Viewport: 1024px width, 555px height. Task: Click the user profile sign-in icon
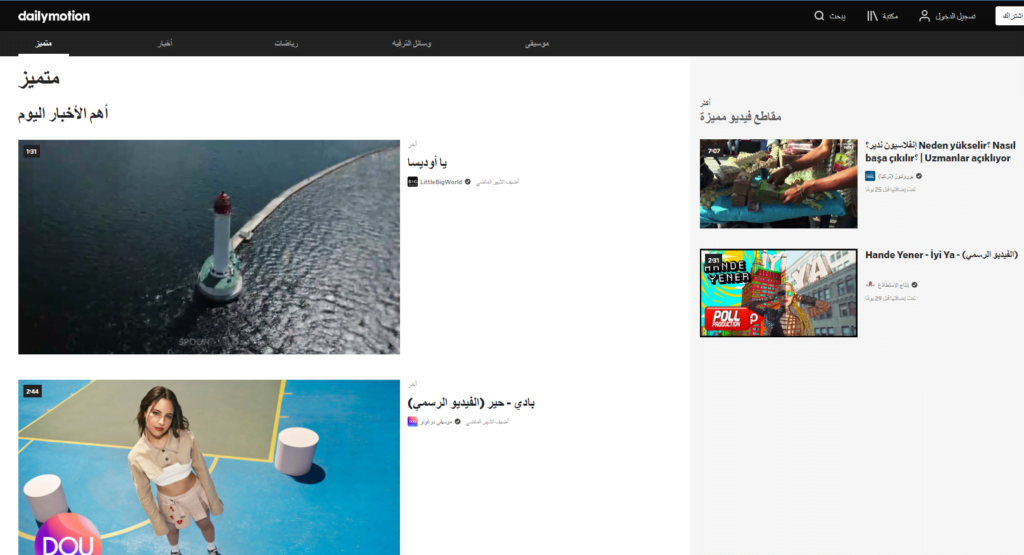pos(925,16)
